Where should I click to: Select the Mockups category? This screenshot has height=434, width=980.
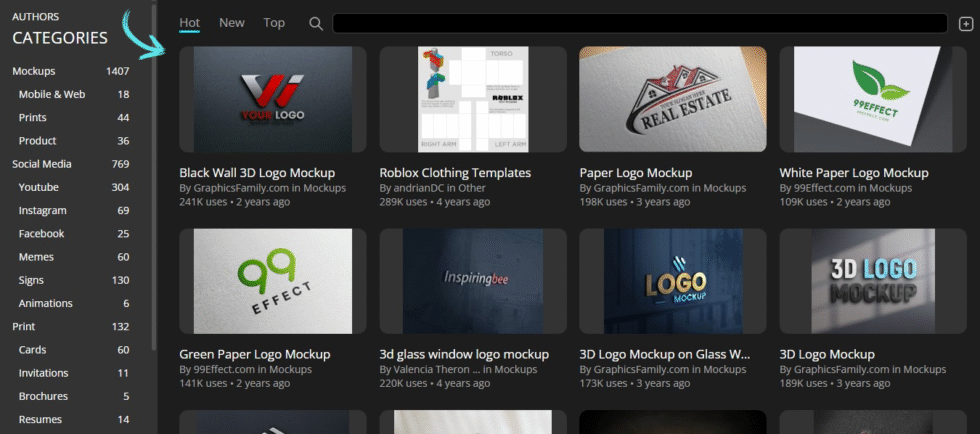click(x=34, y=71)
